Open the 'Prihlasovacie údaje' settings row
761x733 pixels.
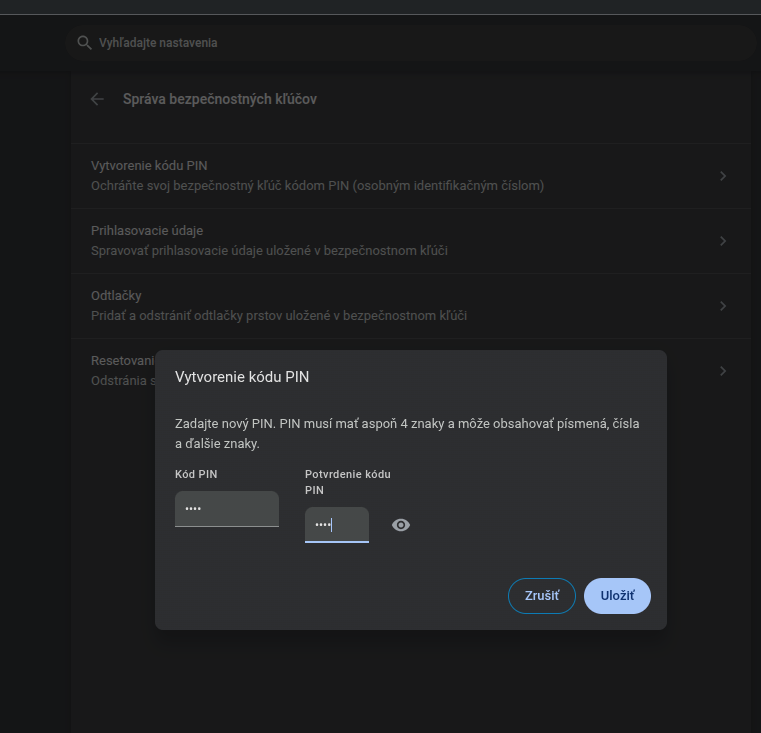pos(269,241)
